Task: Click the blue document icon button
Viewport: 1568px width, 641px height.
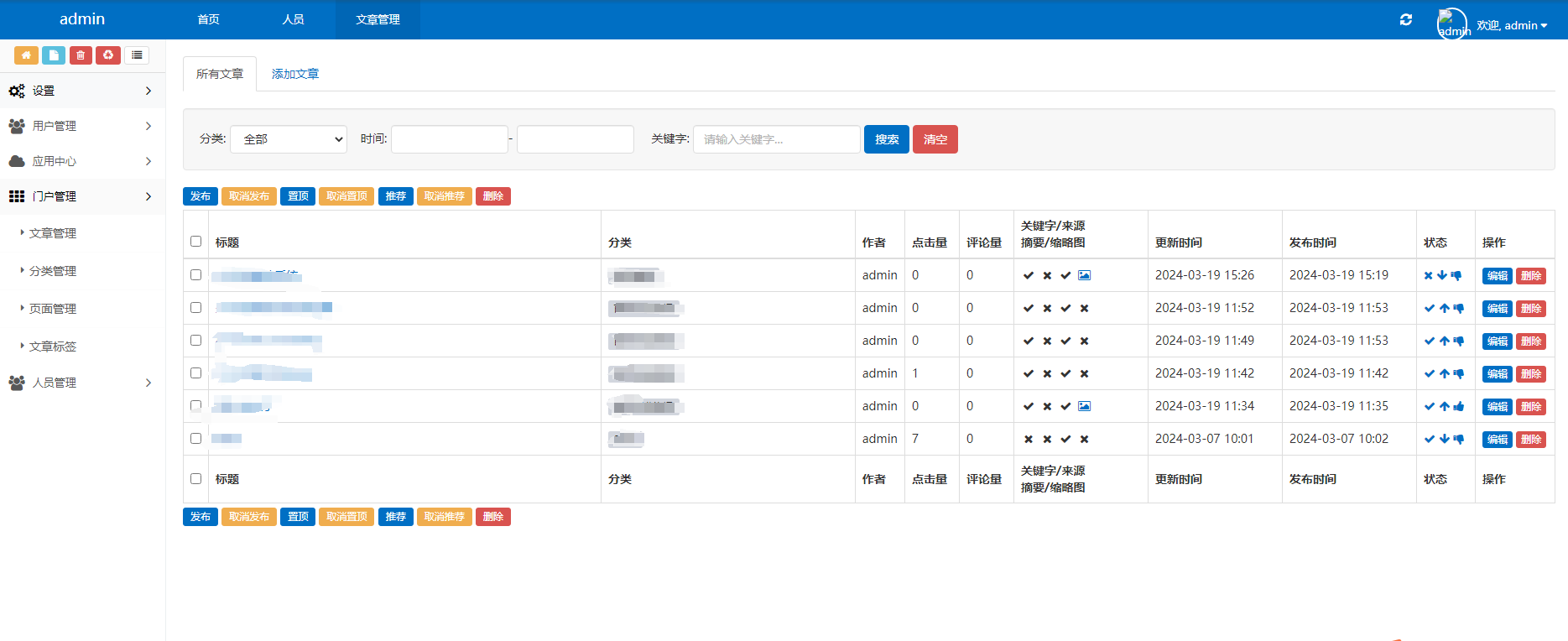Action: 54,55
